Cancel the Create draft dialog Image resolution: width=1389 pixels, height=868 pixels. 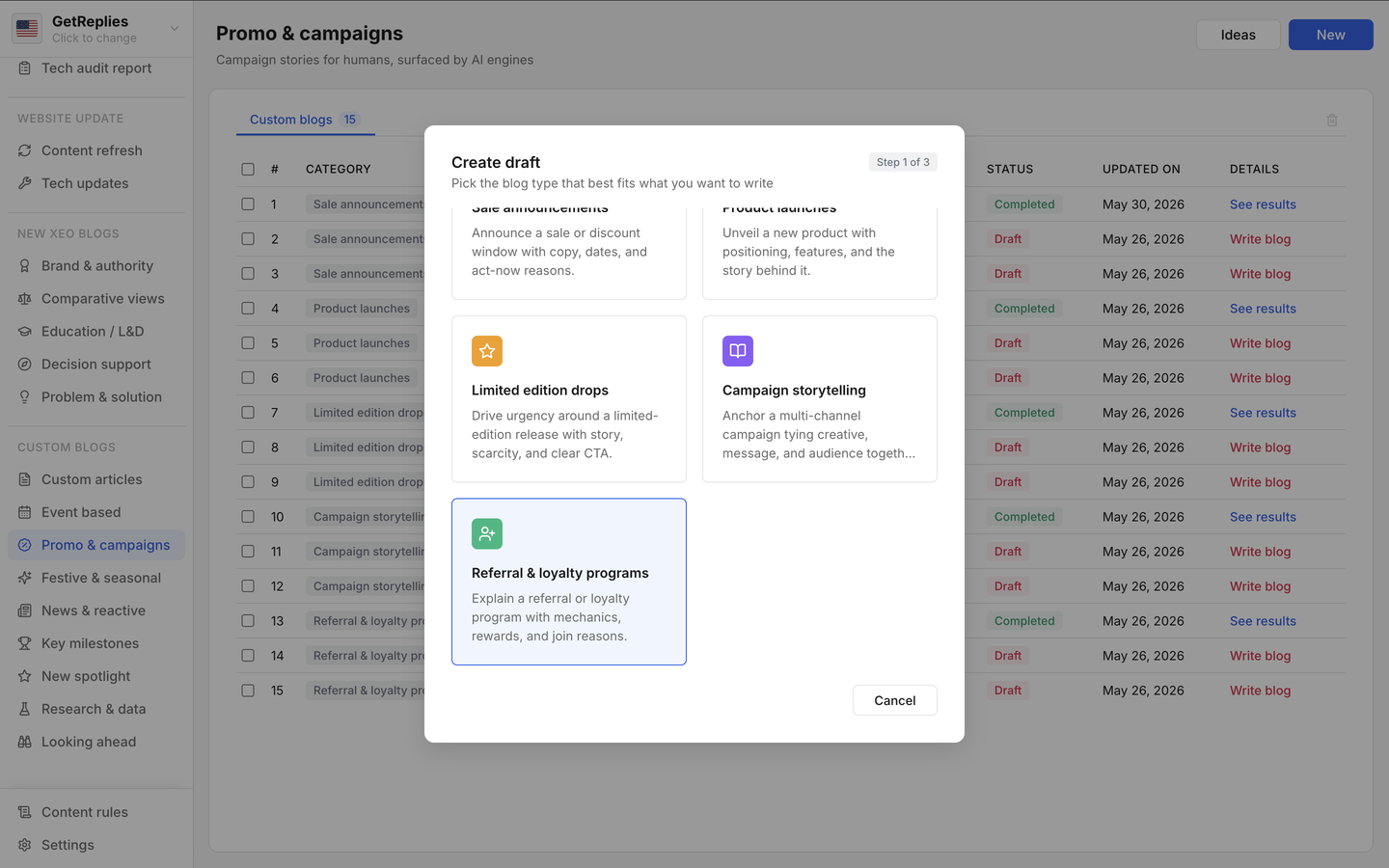[895, 700]
